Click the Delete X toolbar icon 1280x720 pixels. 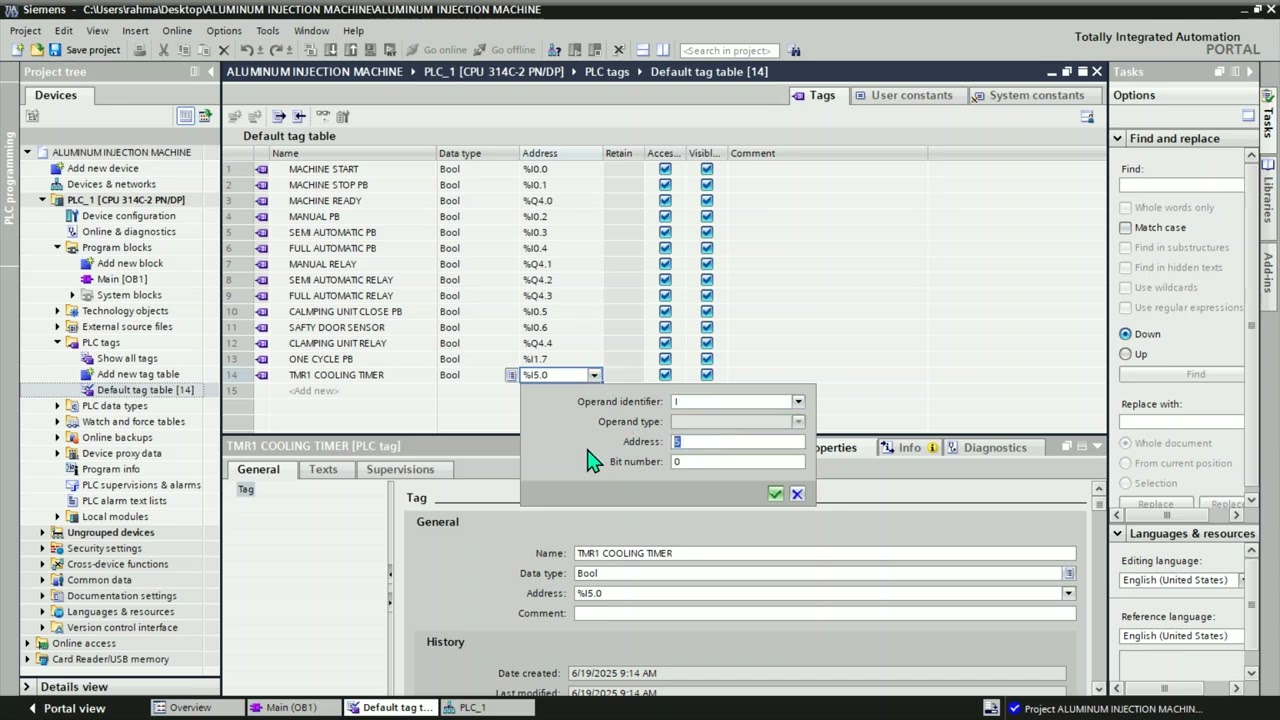pyautogui.click(x=224, y=50)
